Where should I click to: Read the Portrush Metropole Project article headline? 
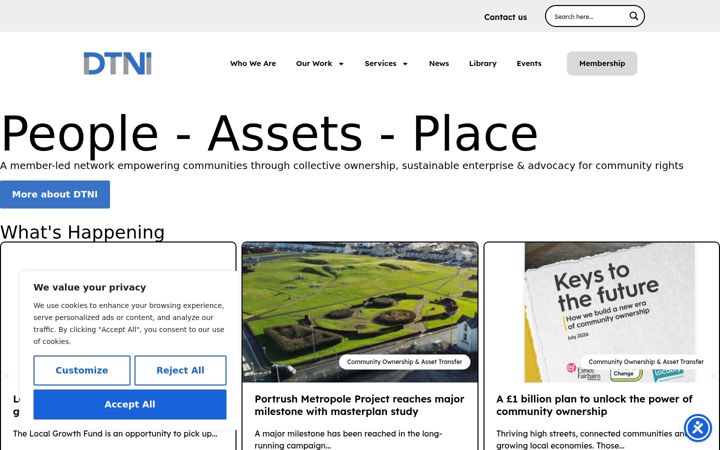360,405
